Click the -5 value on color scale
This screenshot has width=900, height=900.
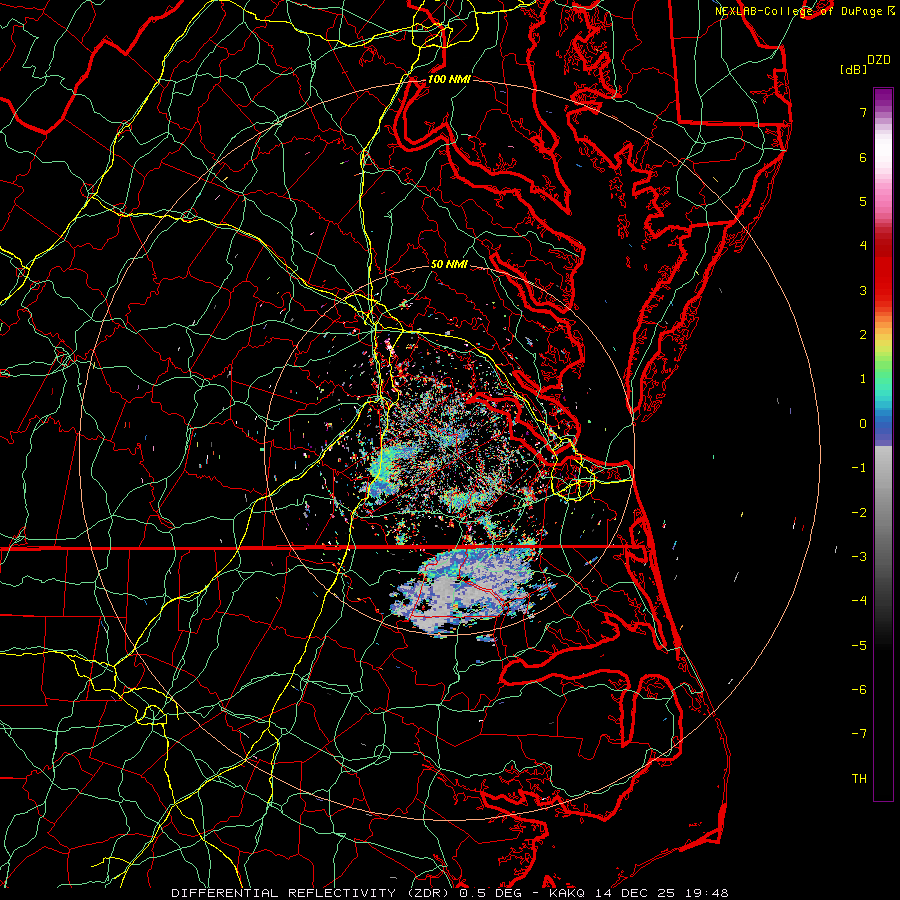click(859, 646)
